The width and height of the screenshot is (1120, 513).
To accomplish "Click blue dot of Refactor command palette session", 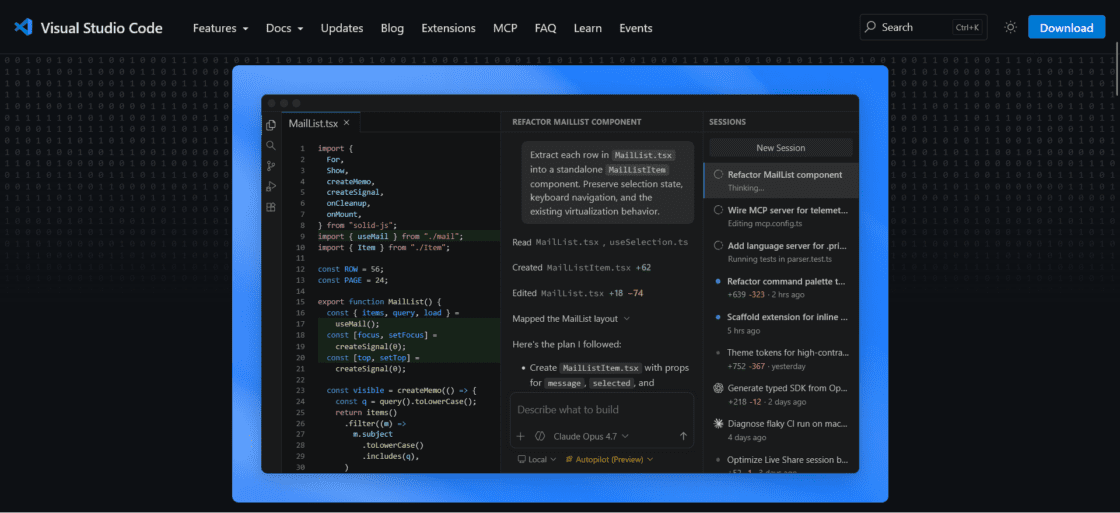I will (x=718, y=282).
